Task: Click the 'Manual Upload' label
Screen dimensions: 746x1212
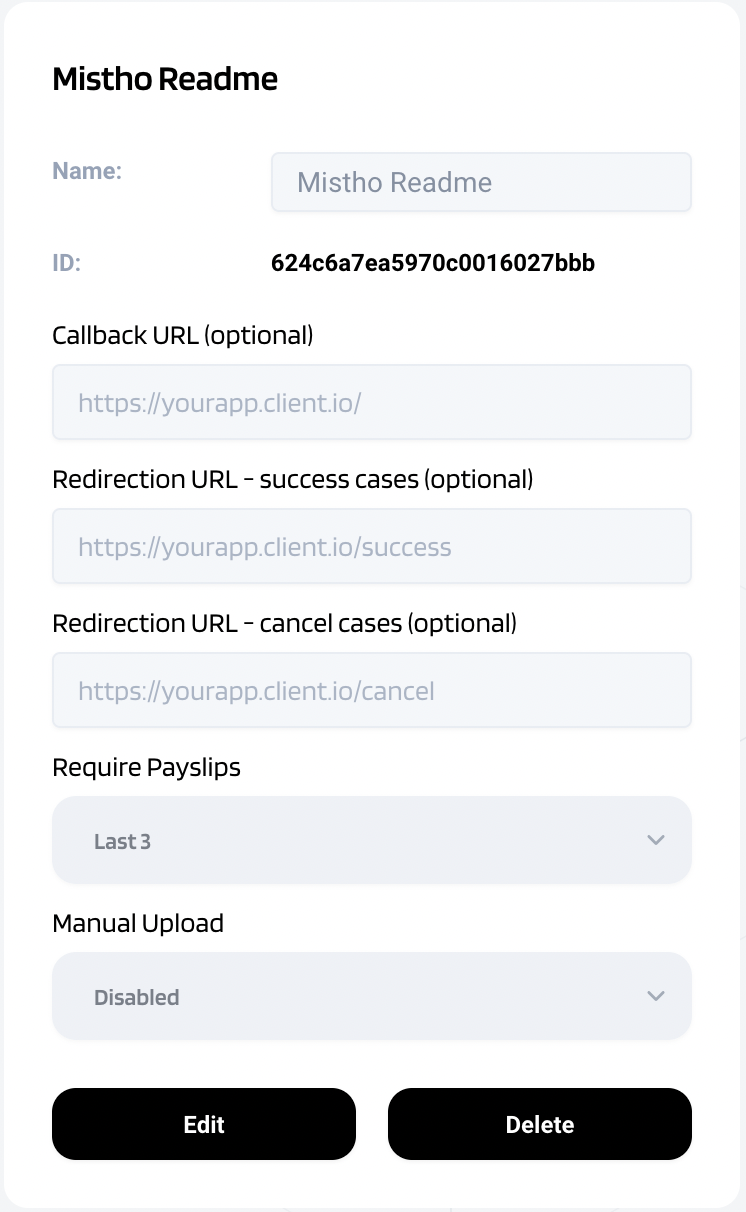Action: (x=138, y=923)
